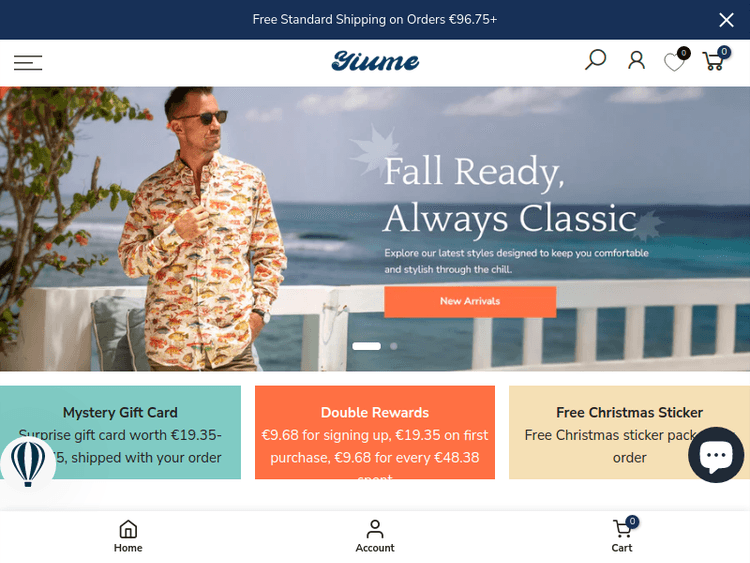
Task: Open the Double Rewards promo card
Action: [x=375, y=432]
